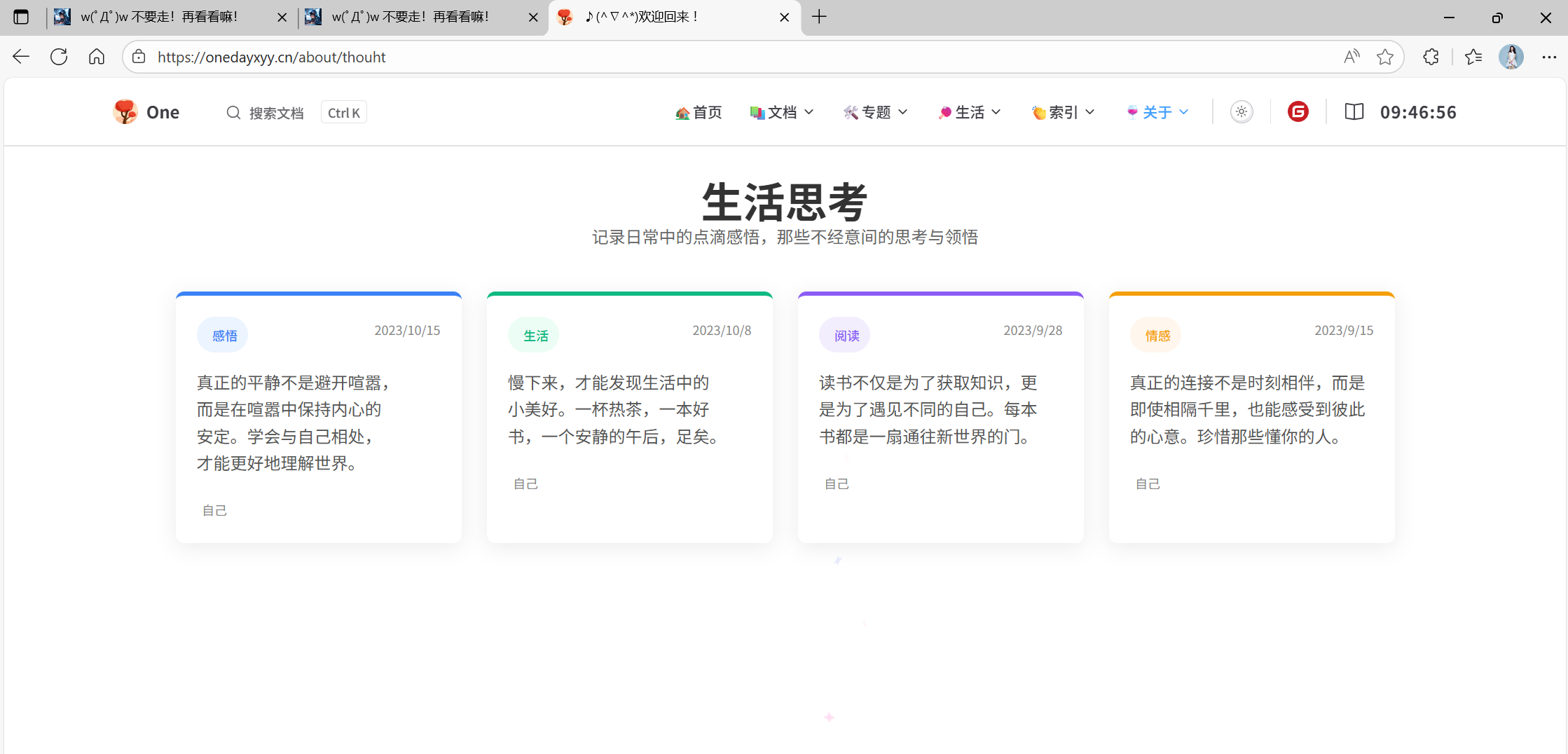Expand the 文档 dropdown menu
Screen dimensions: 1568x754
(x=782, y=112)
